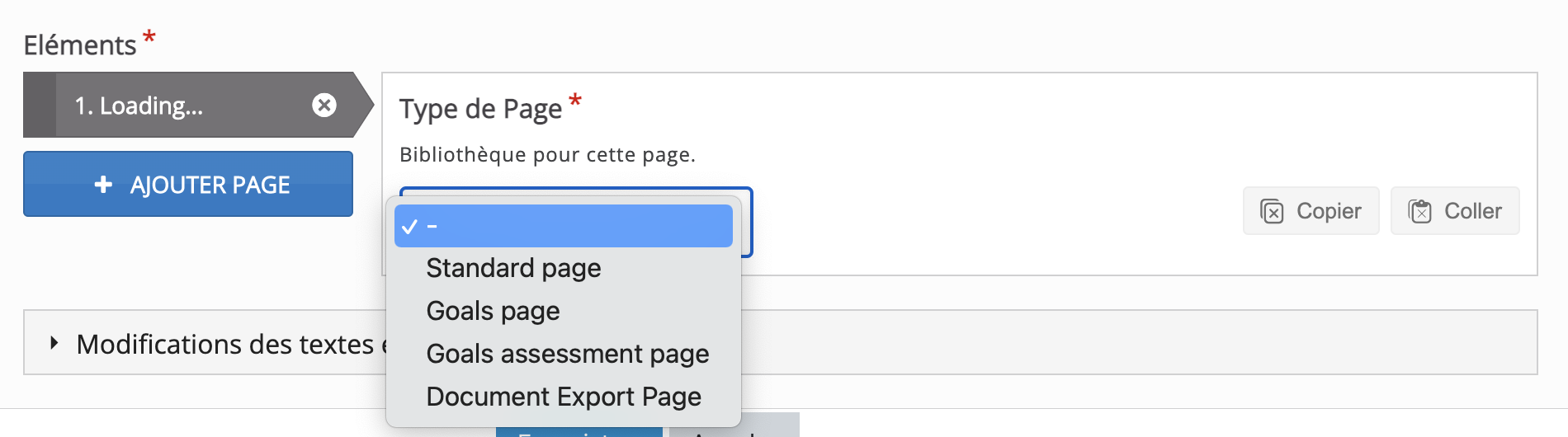Click the Coller clipboard icon
The height and width of the screenshot is (437, 1568).
1419,211
